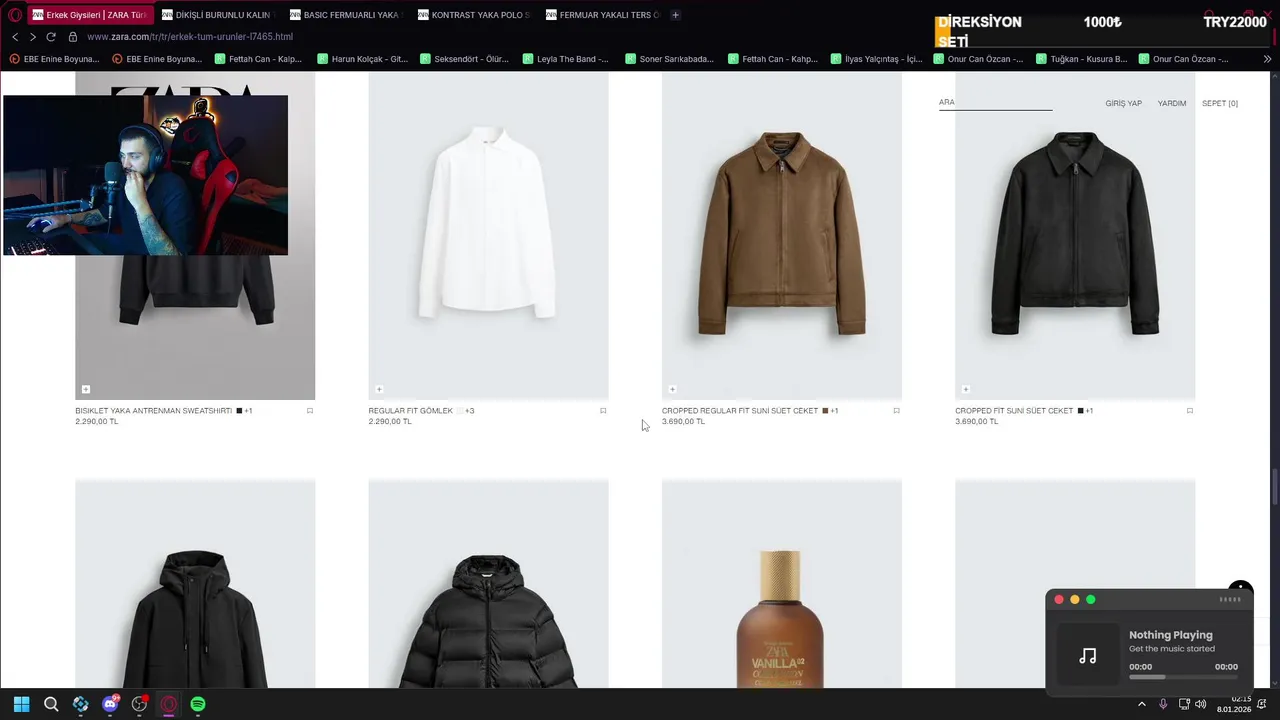Click the music player progress bar
1280x720 pixels.
pos(1184,677)
